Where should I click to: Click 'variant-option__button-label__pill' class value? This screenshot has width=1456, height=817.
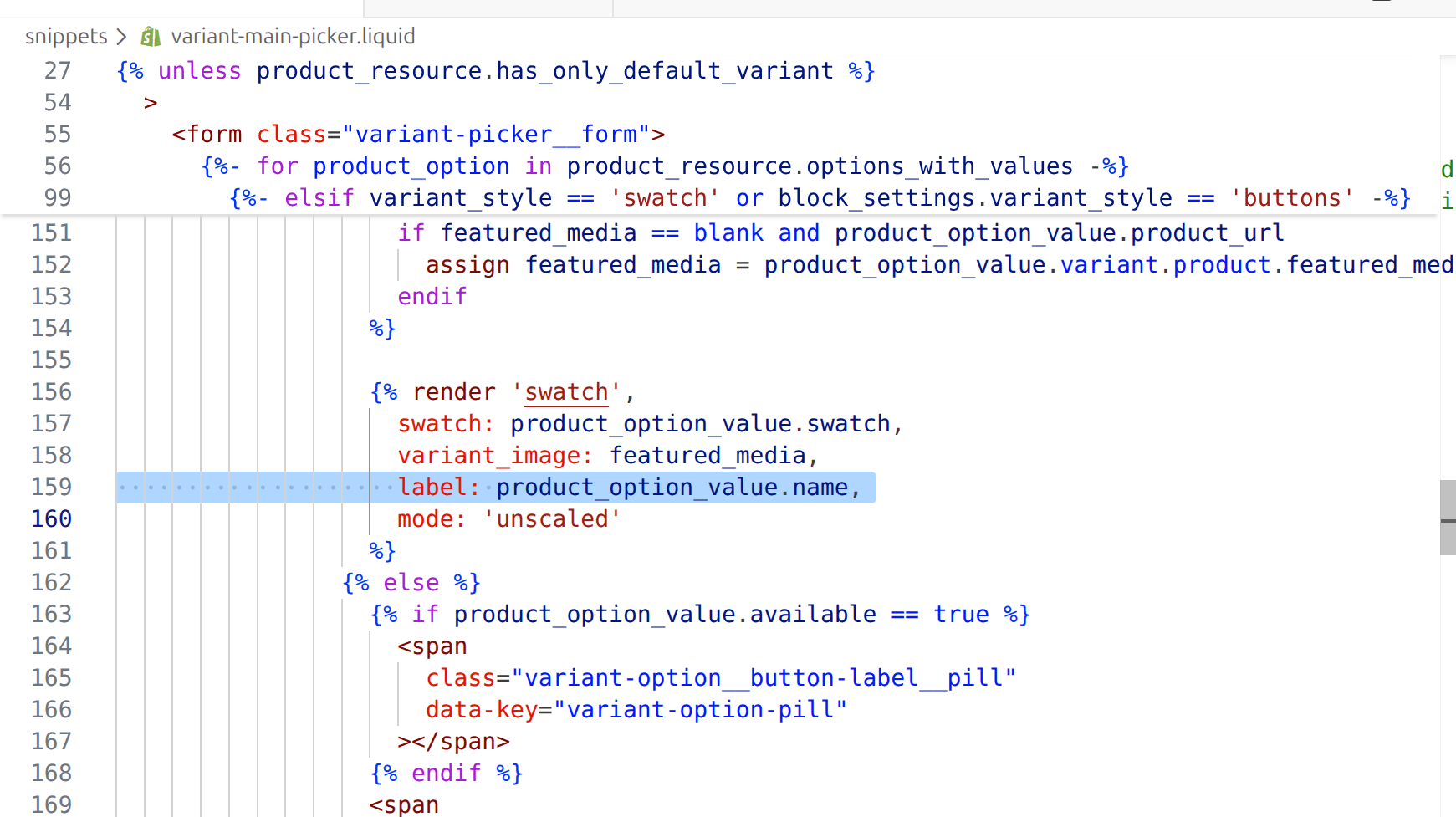pyautogui.click(x=764, y=678)
